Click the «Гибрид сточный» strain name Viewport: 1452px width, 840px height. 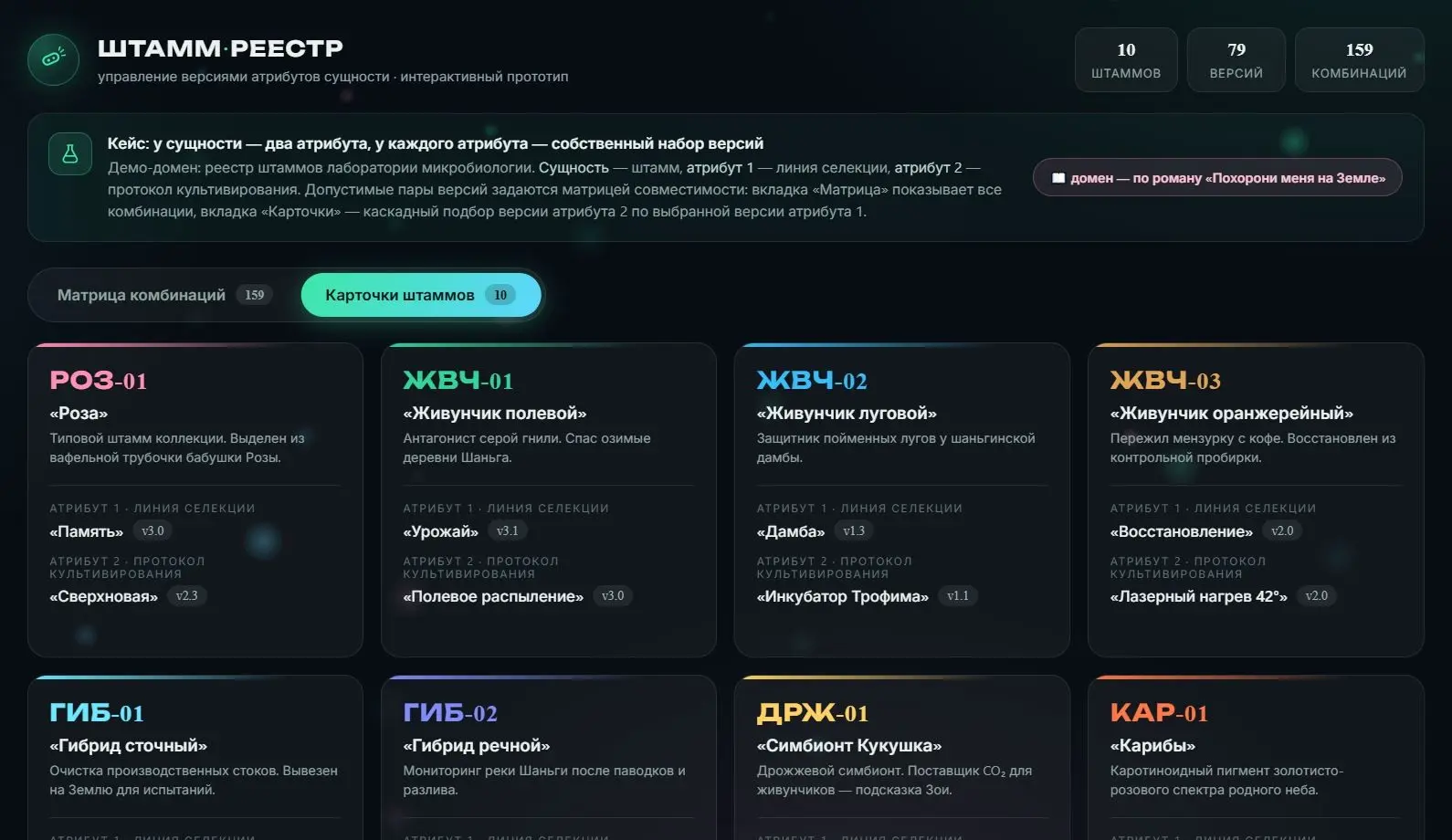(129, 746)
